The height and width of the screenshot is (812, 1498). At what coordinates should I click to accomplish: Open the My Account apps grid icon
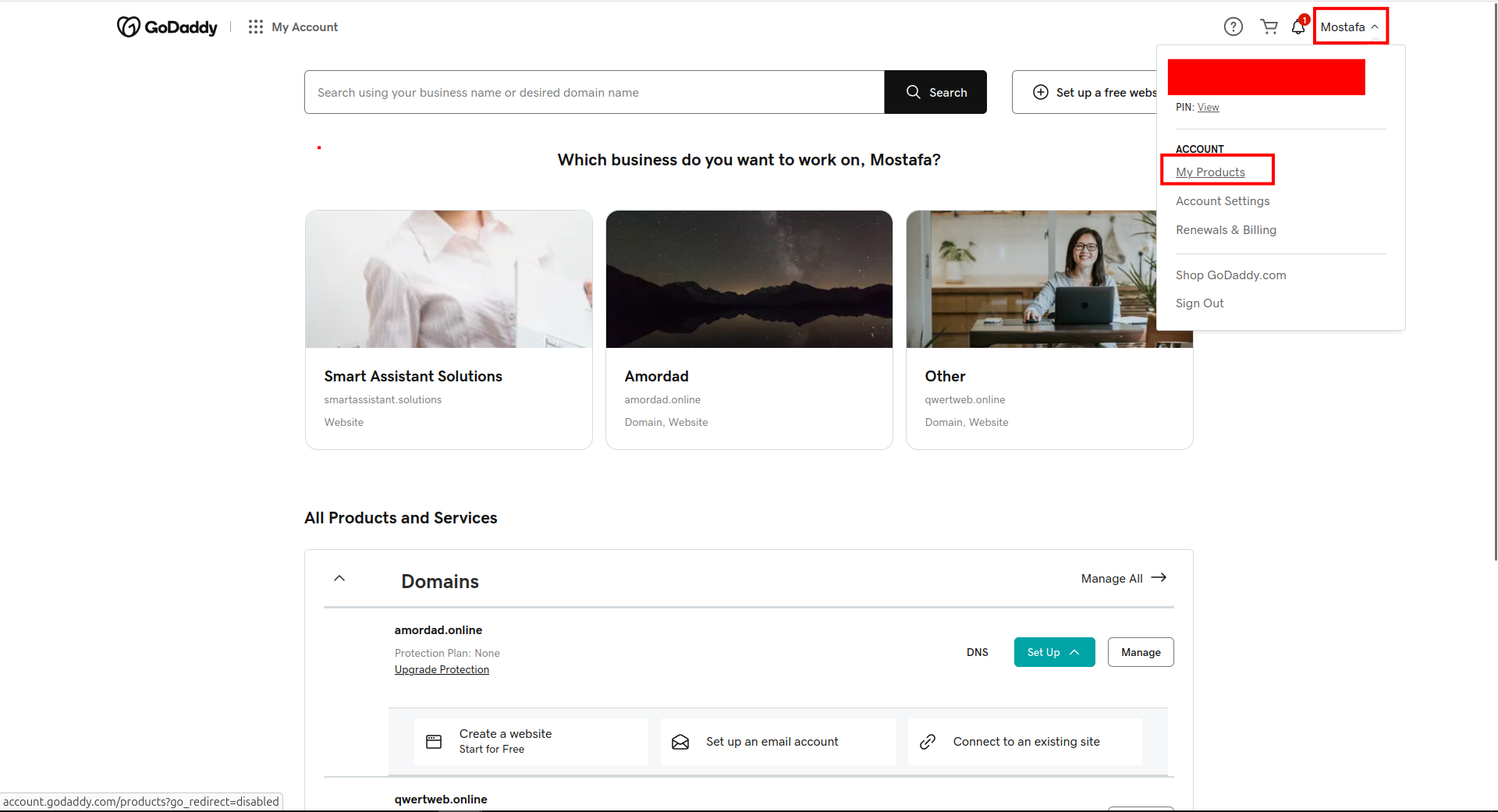pos(255,27)
